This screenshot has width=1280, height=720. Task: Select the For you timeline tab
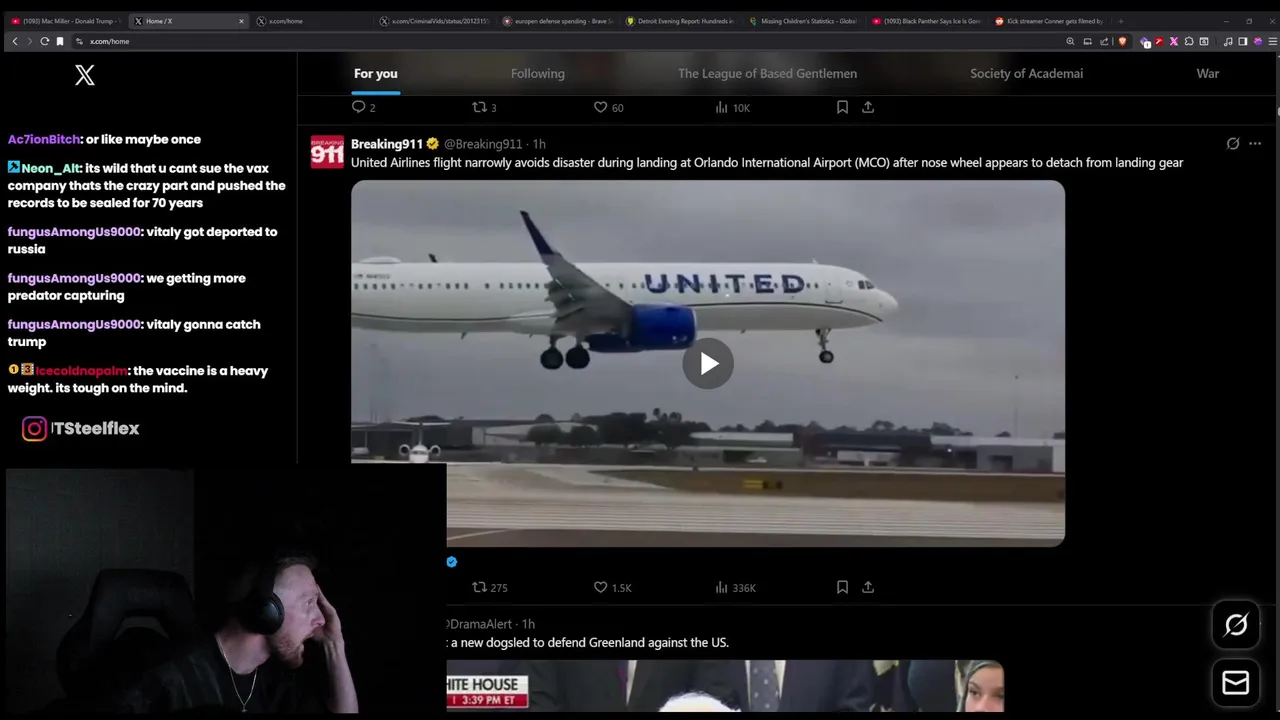(x=376, y=73)
